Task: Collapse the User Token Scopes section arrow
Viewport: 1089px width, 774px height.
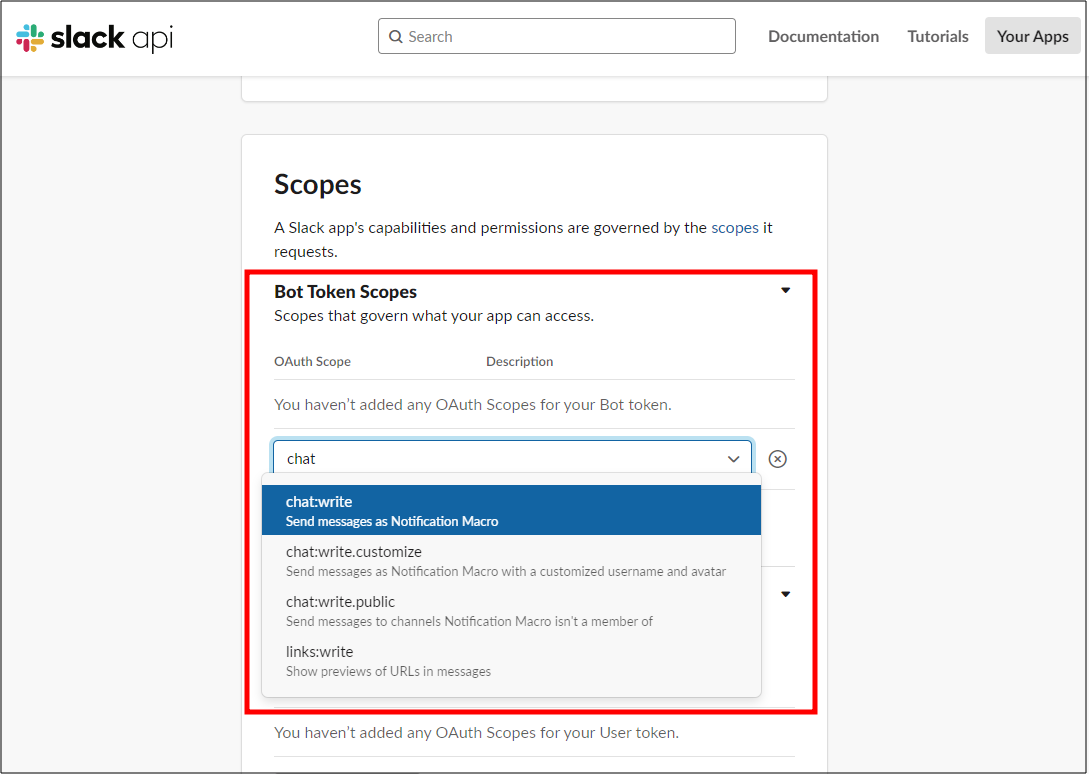Action: (785, 594)
